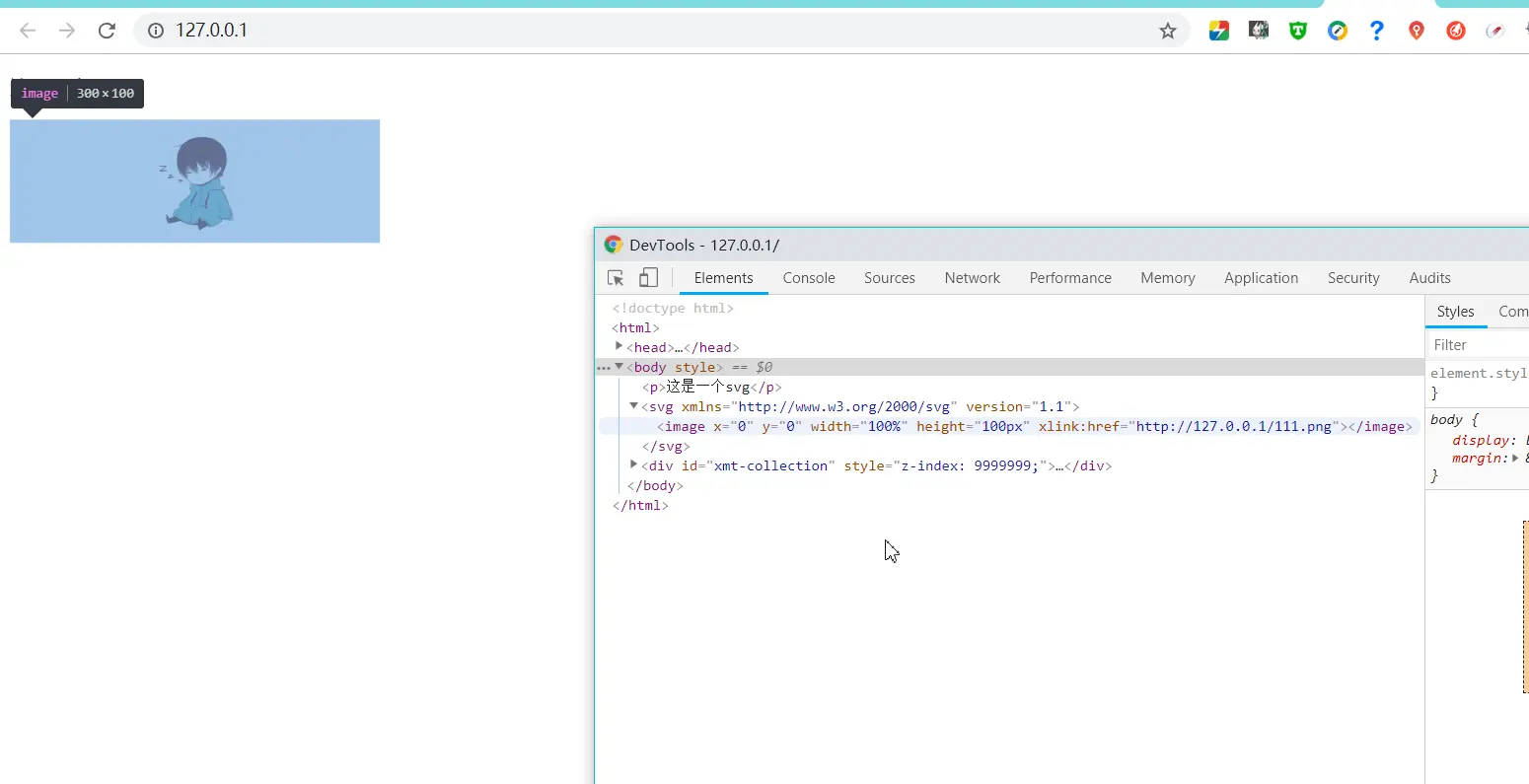Open the anime character avatar extension

point(1259,31)
